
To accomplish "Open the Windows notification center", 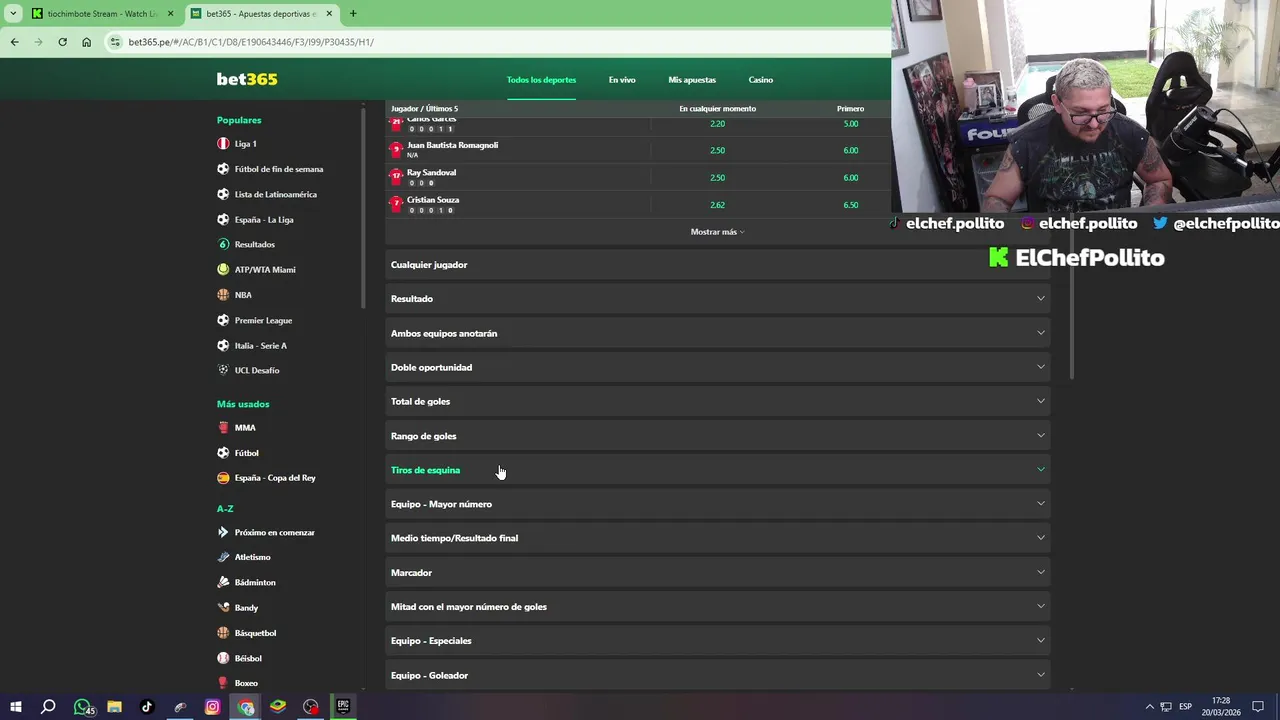I will 1258,707.
